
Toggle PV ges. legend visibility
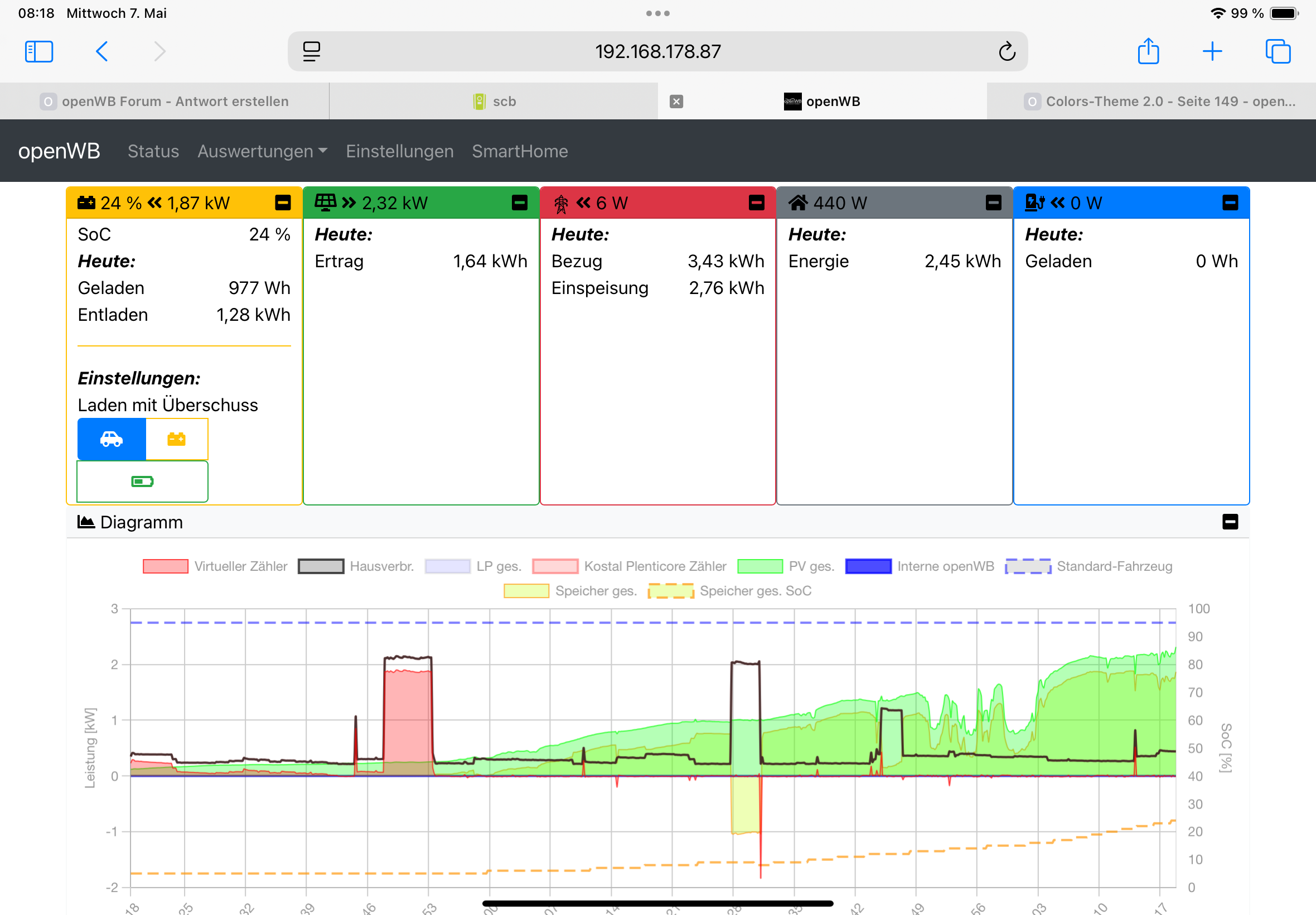(785, 566)
